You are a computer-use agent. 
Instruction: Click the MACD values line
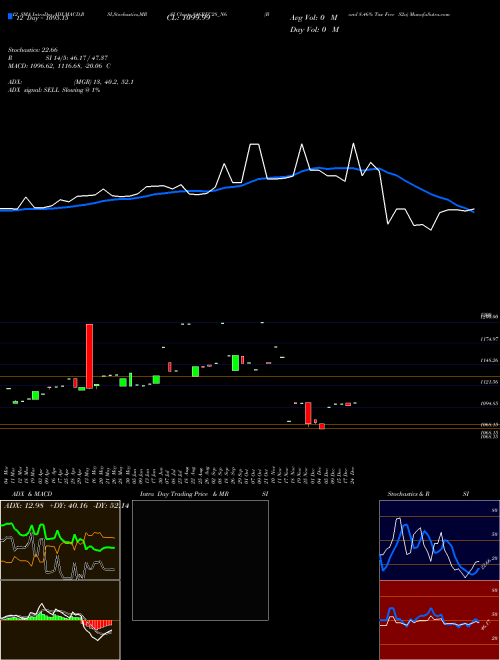tap(59, 66)
